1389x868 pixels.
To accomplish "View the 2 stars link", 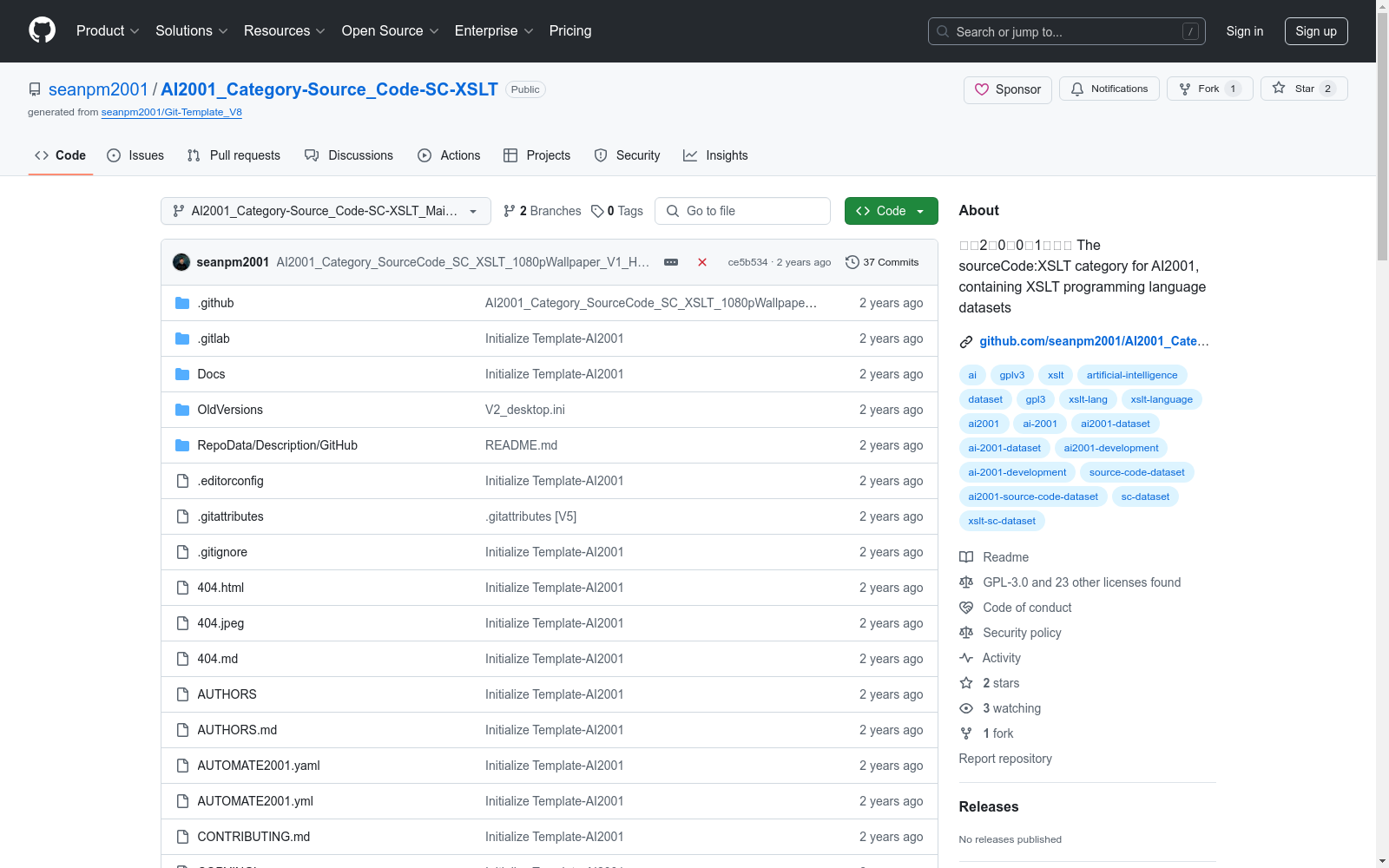I will [x=1001, y=683].
